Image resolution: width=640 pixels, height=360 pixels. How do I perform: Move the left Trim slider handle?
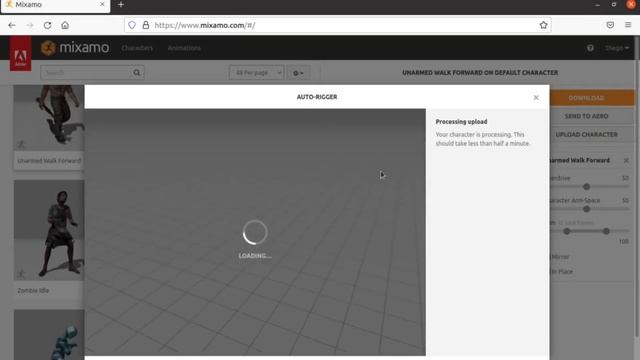[x=567, y=231]
